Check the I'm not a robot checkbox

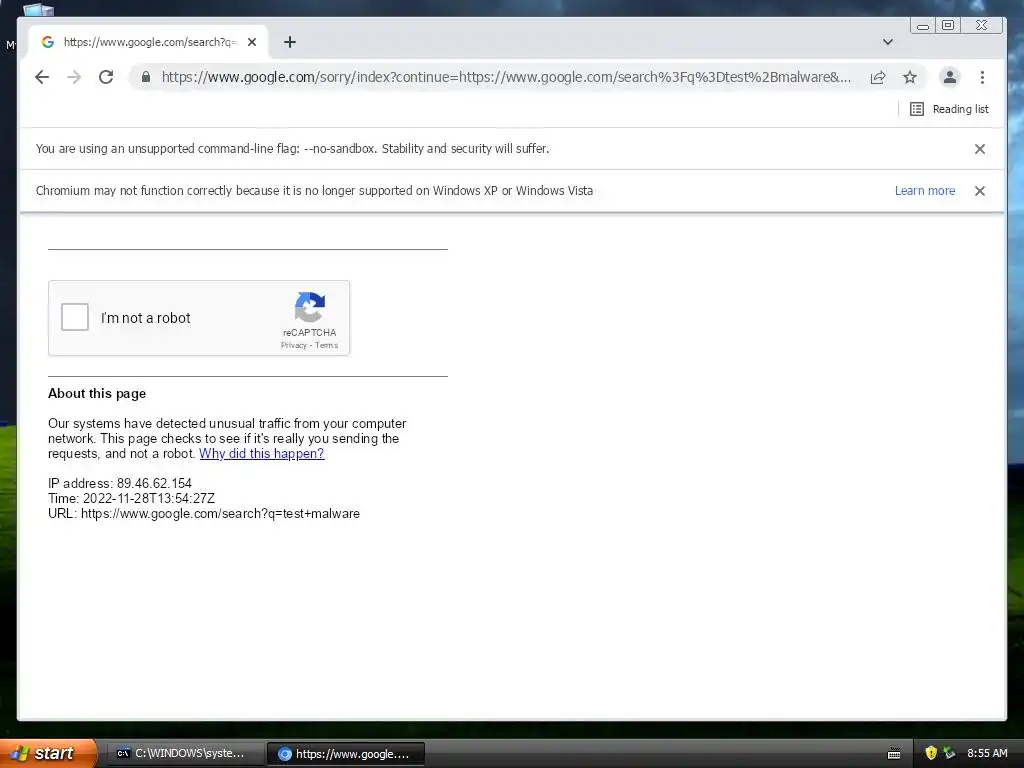[x=75, y=317]
